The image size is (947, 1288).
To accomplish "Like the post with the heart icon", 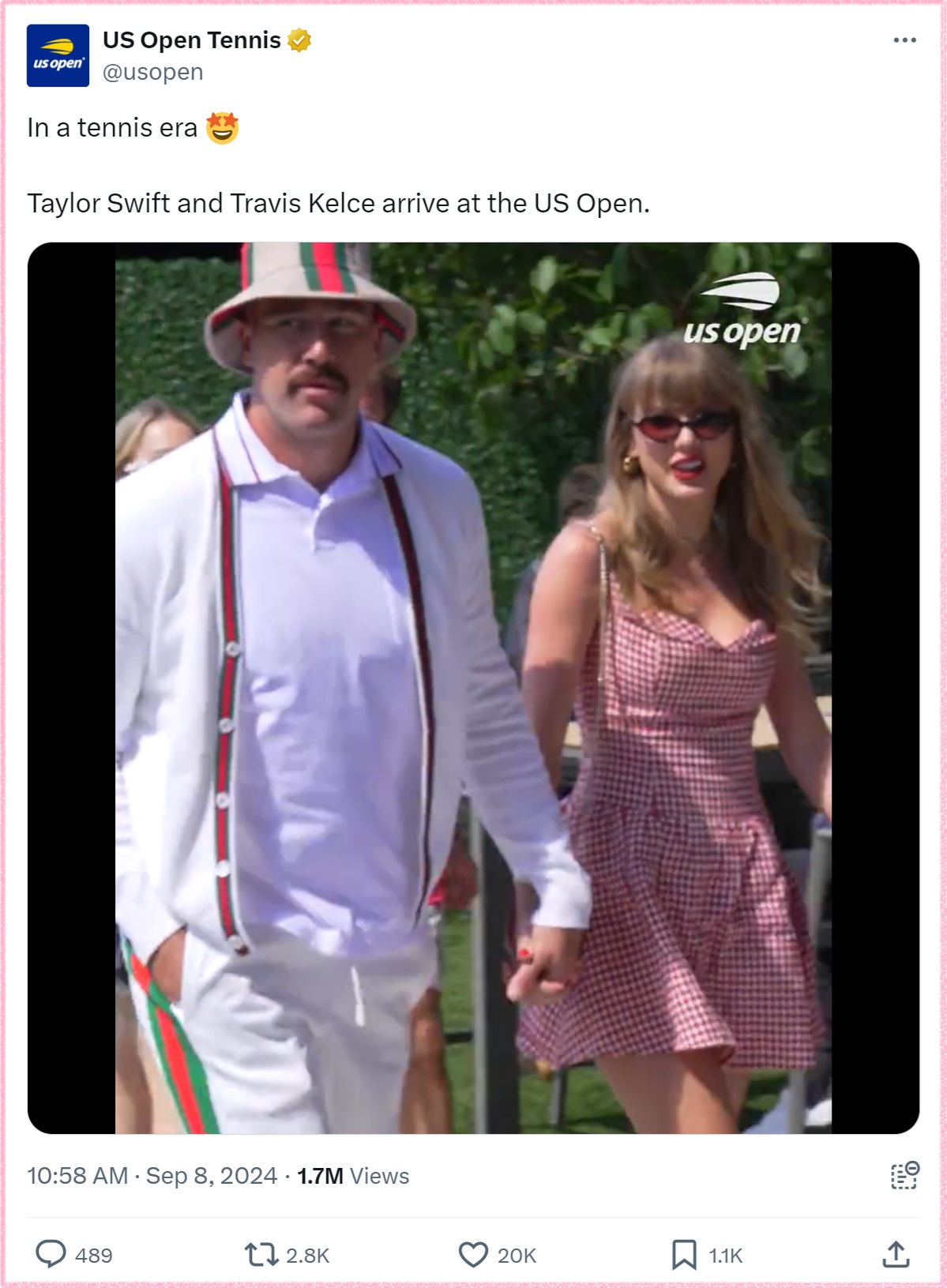I will [x=473, y=1255].
